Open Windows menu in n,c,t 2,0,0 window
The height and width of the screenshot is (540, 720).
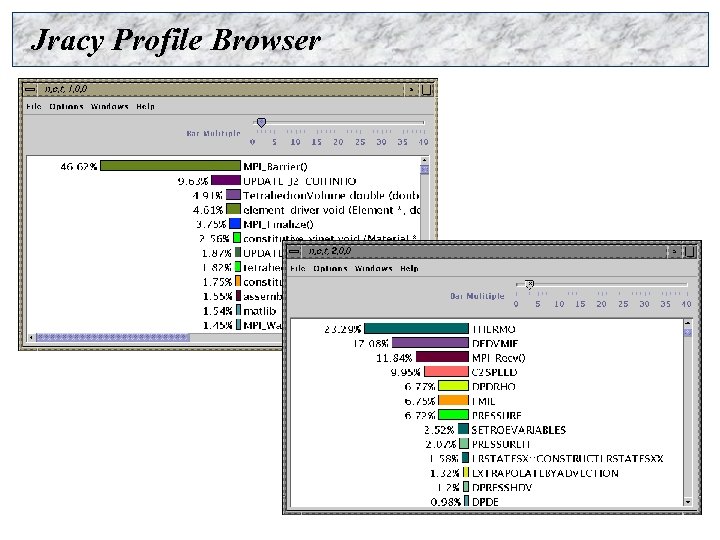tap(373, 269)
